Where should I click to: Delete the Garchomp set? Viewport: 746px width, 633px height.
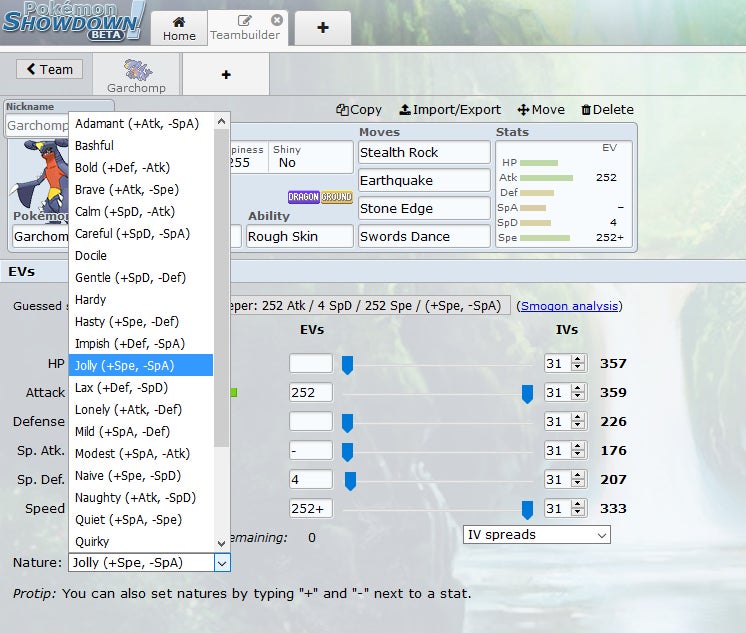[x=606, y=109]
